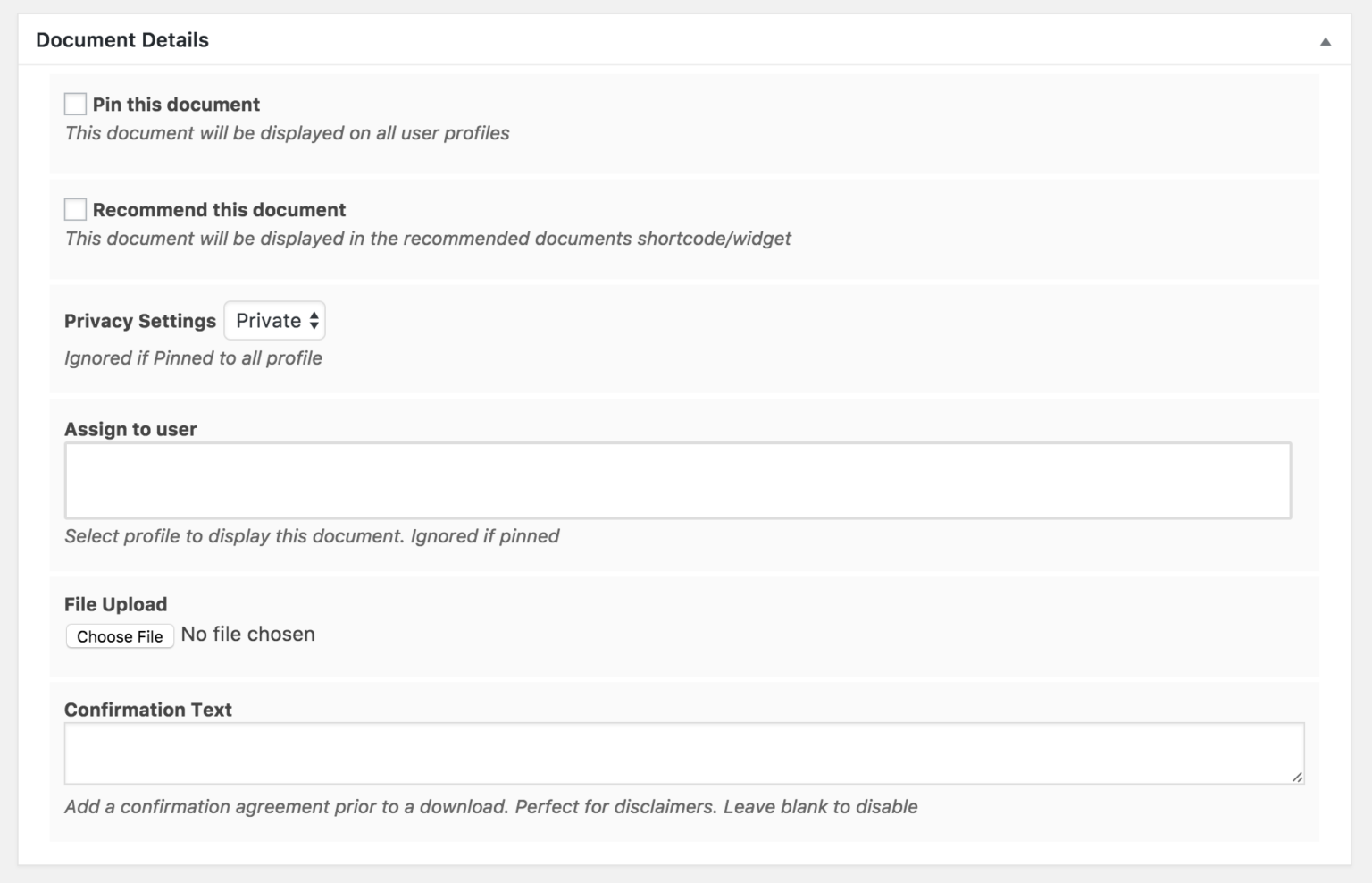Click the "Assign to user" heading
Viewport: 1372px width, 883px height.
pos(130,429)
